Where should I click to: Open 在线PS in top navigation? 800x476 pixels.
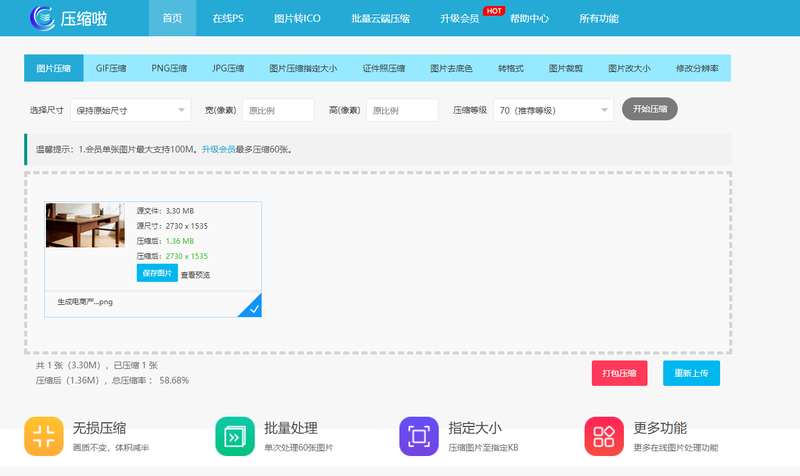[x=228, y=18]
